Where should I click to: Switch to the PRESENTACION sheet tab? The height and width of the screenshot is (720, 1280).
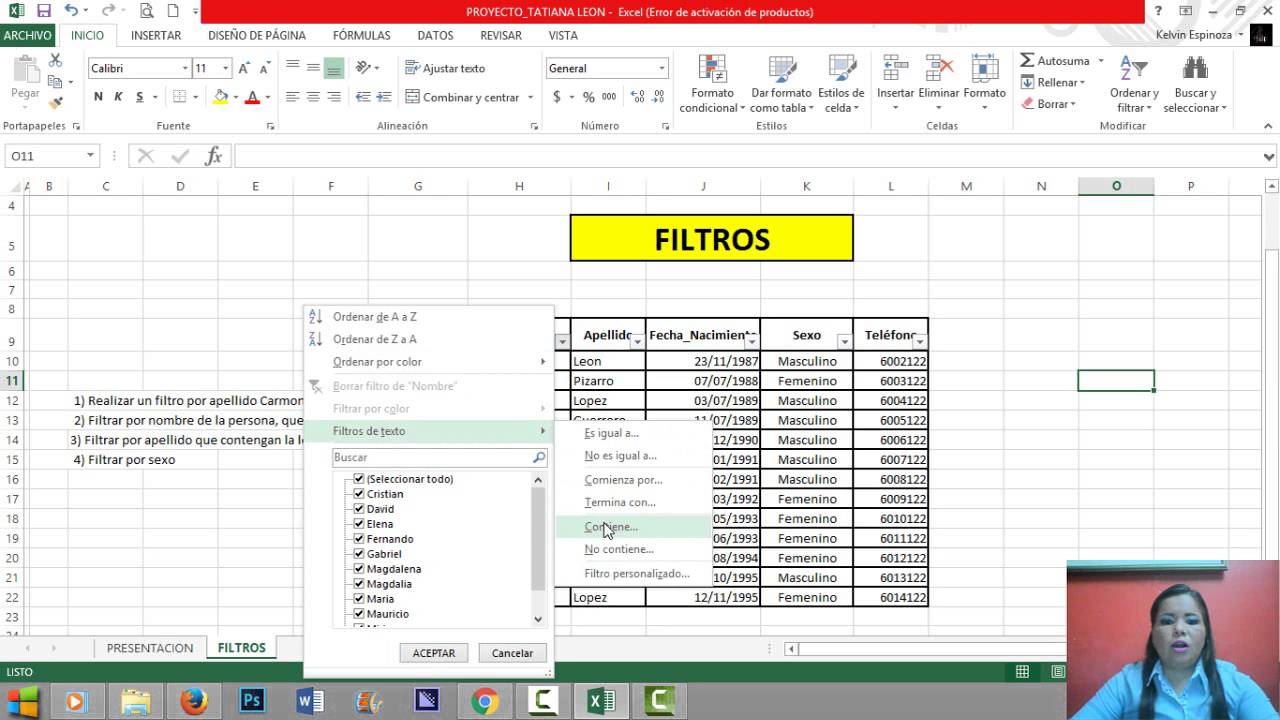click(x=150, y=648)
